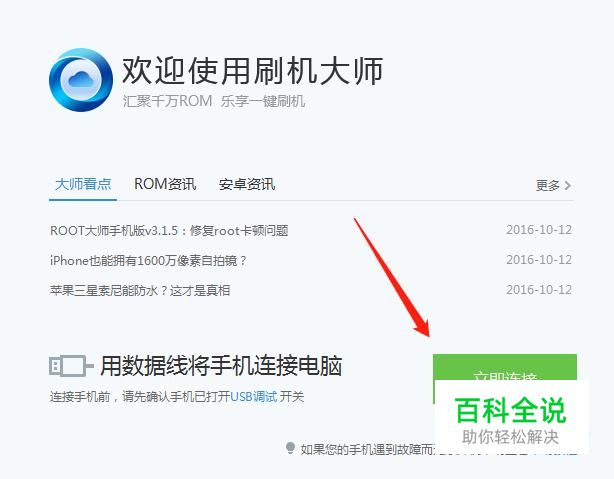Open the iPhone 1600万像素自拍镜 article
The width and height of the screenshot is (614, 479).
click(x=148, y=260)
